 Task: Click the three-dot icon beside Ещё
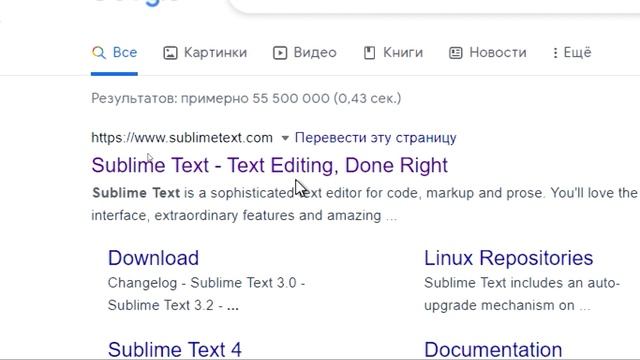pyautogui.click(x=555, y=53)
